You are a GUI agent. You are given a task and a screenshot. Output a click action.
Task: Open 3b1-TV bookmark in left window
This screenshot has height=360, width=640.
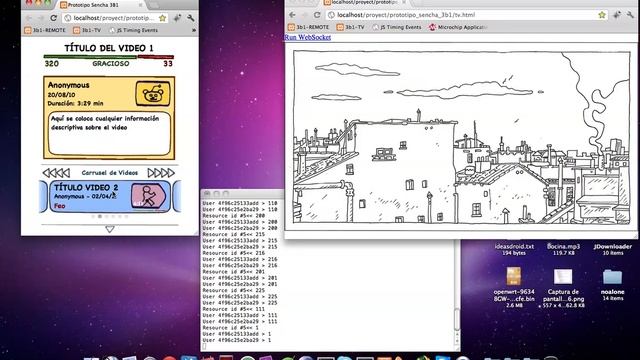(87, 30)
